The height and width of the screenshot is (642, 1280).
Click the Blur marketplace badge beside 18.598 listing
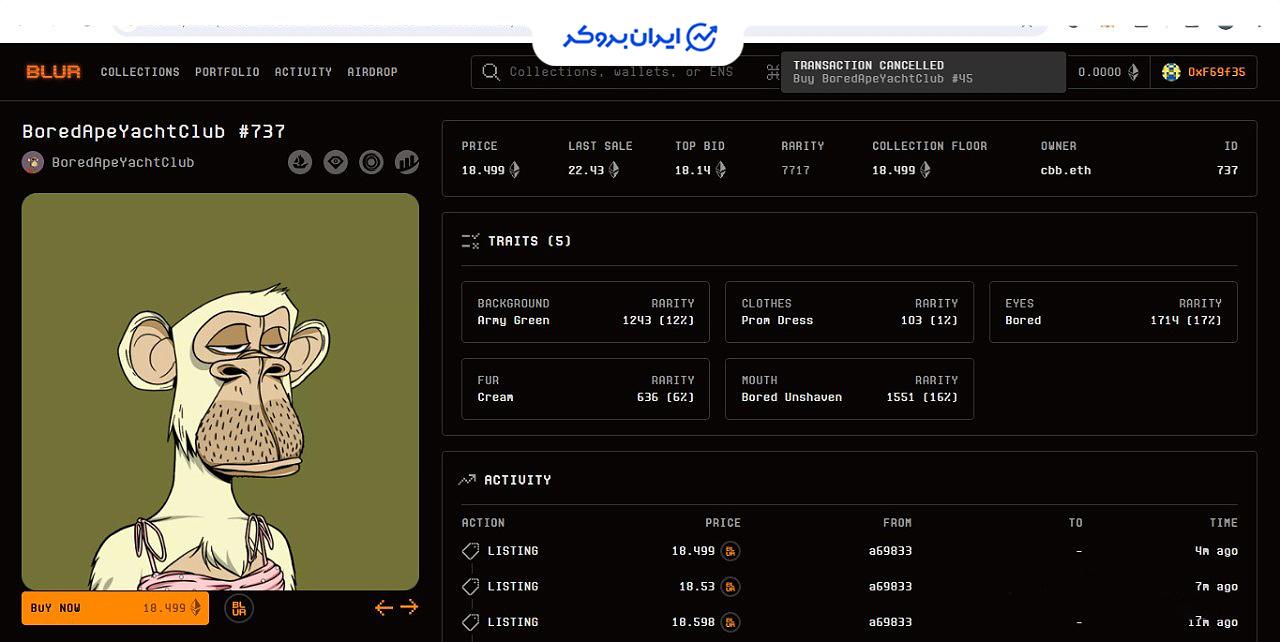(731, 622)
